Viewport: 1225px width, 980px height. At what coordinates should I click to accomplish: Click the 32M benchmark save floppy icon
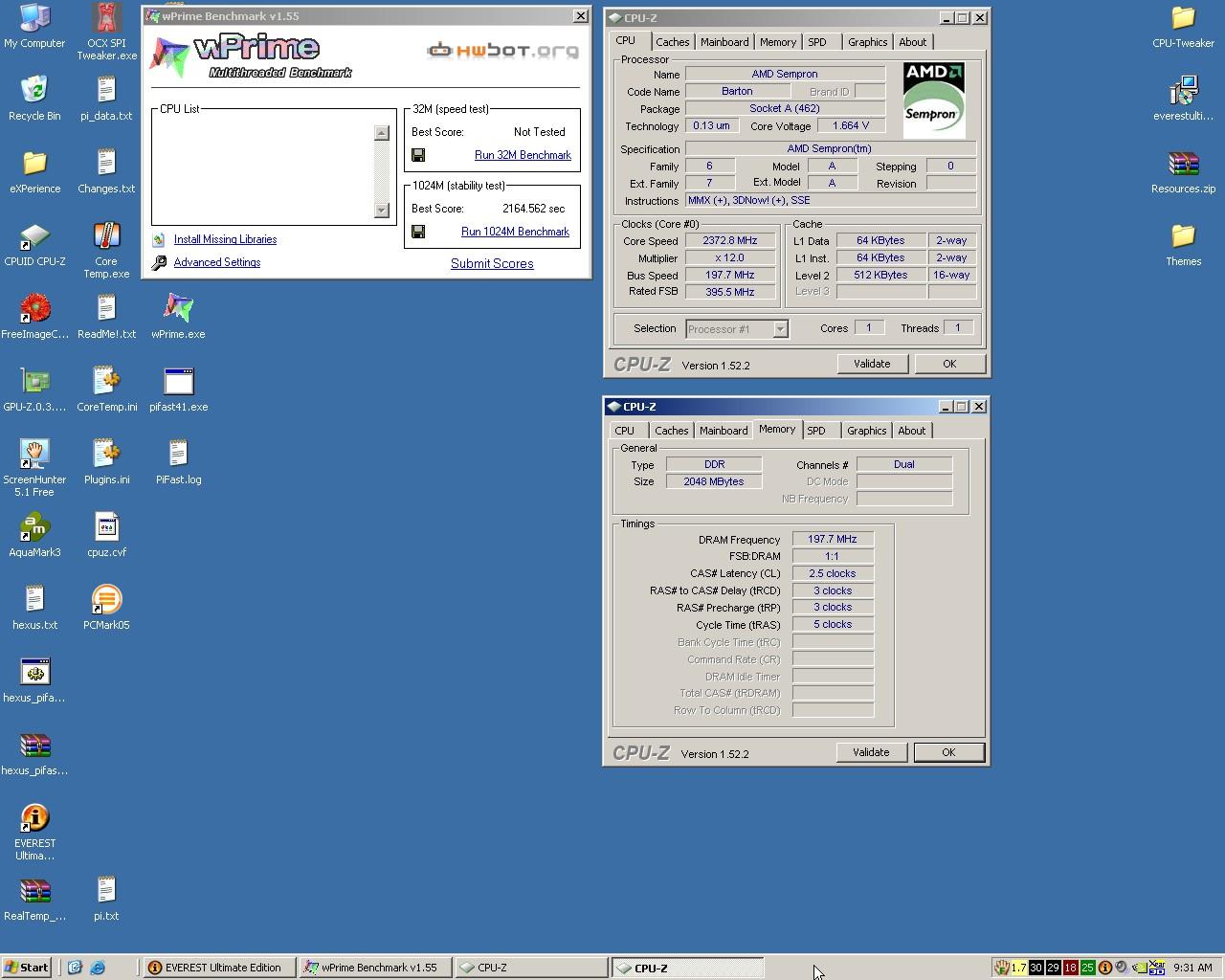point(418,155)
